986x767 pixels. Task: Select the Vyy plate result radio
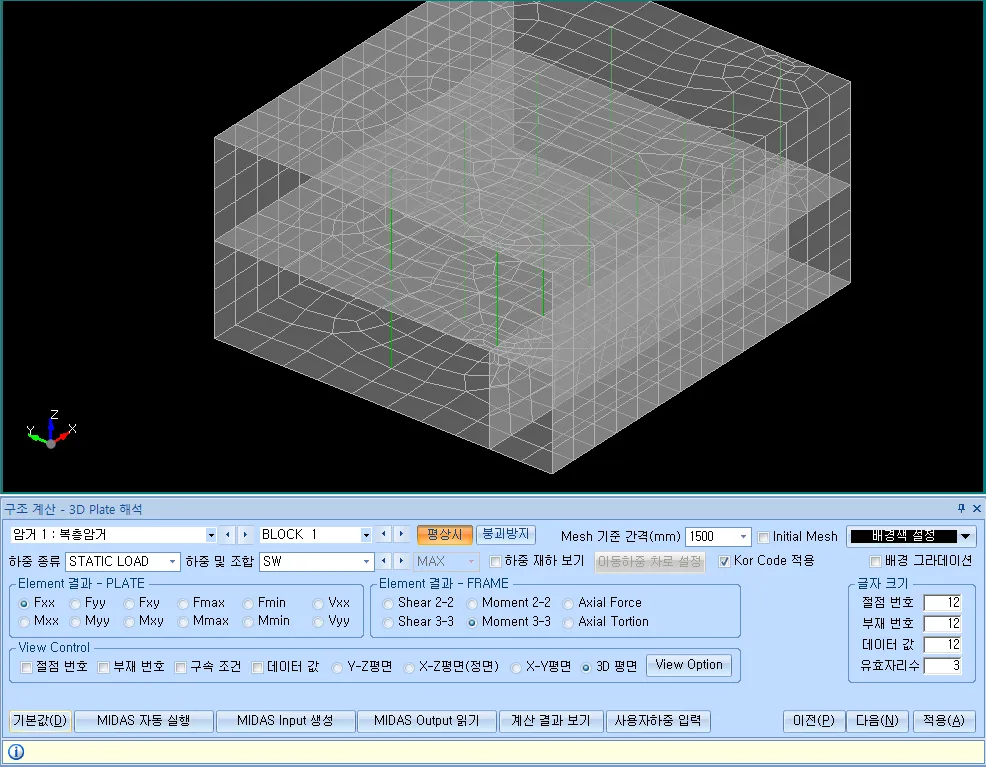coord(318,622)
